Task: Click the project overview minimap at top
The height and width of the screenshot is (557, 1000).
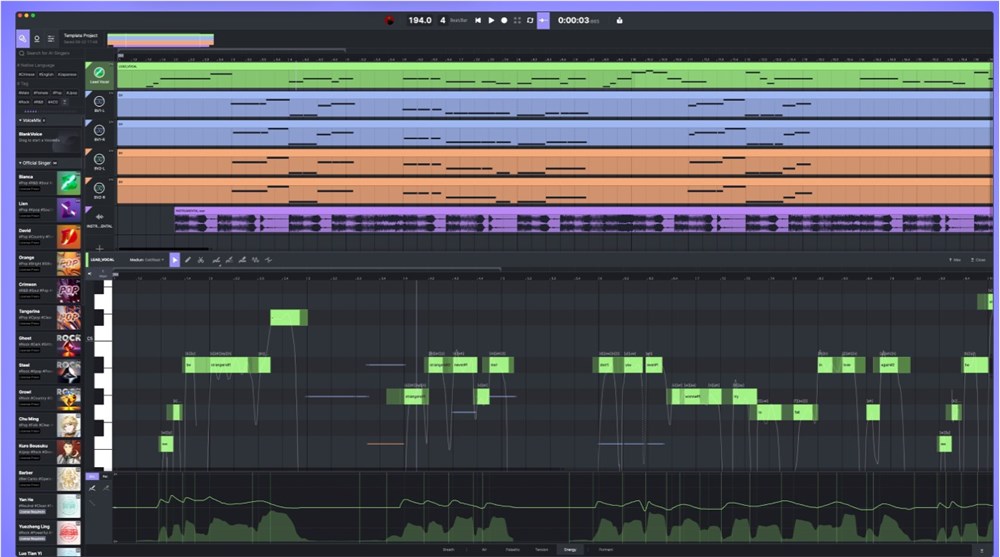Action: [x=161, y=40]
